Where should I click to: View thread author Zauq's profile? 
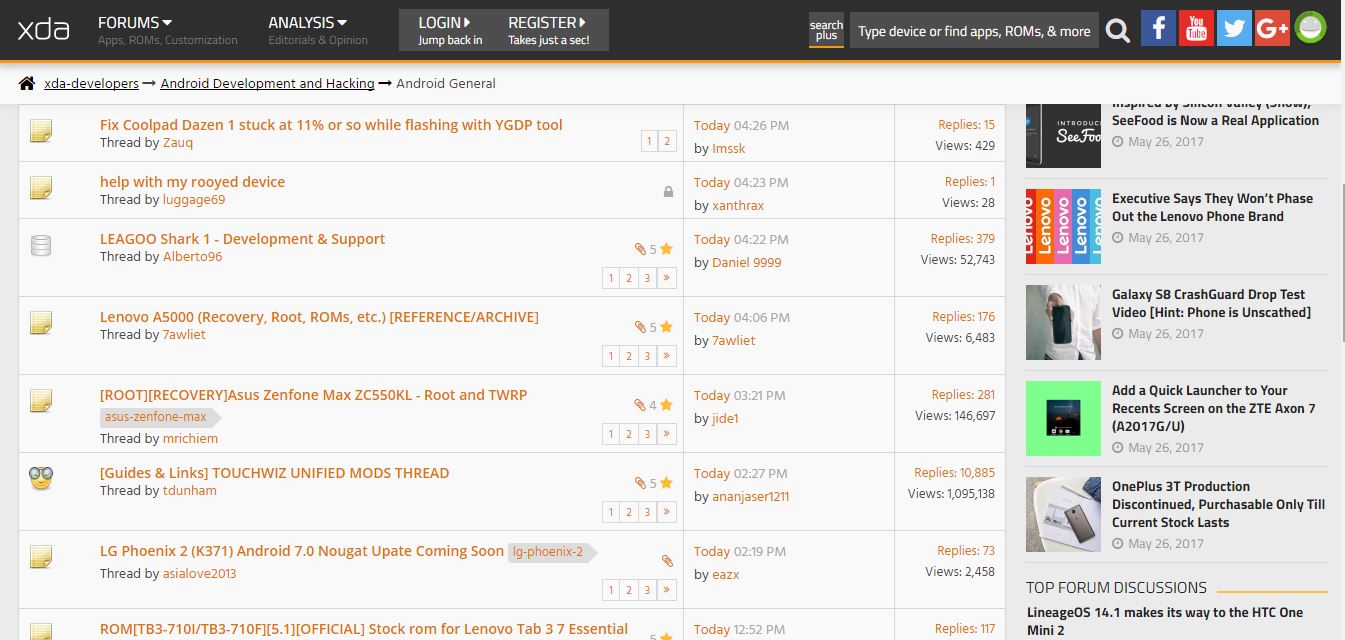[x=178, y=143]
